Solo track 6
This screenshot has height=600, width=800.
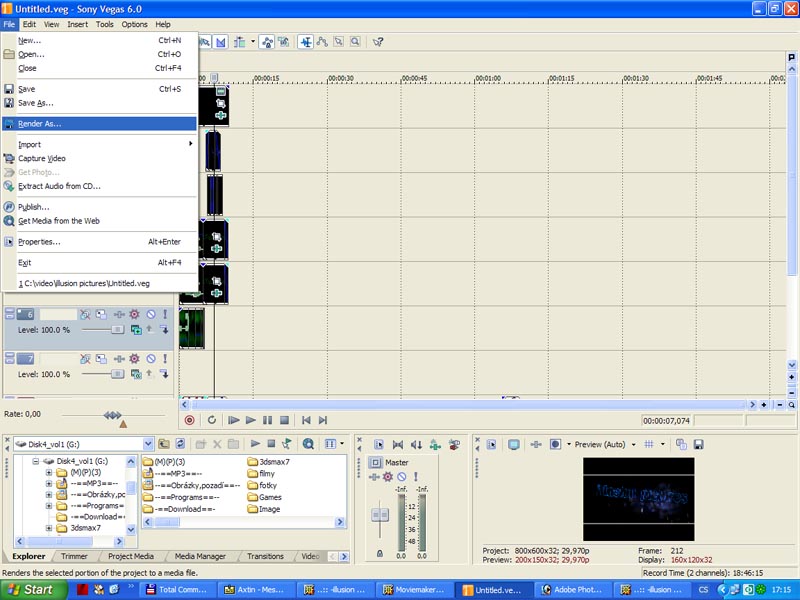pos(165,314)
